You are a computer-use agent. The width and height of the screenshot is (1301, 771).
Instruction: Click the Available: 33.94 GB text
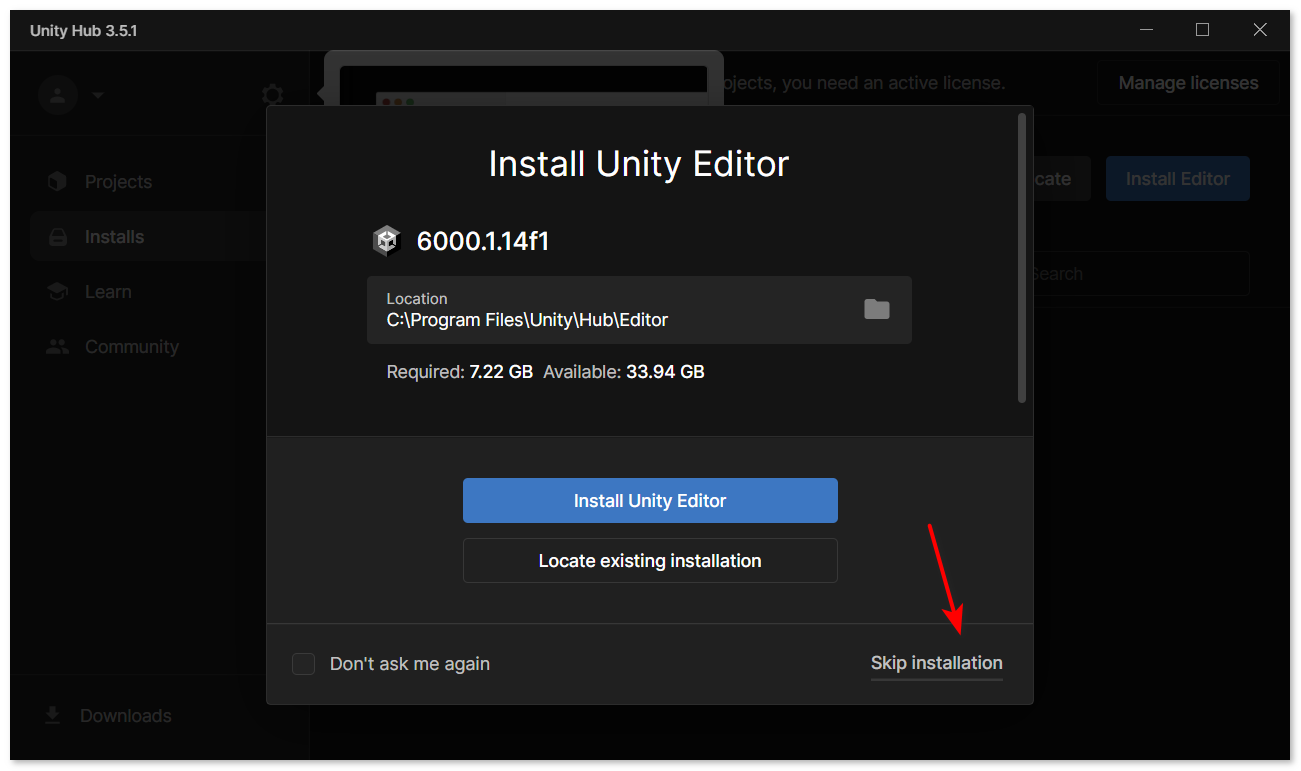[624, 372]
